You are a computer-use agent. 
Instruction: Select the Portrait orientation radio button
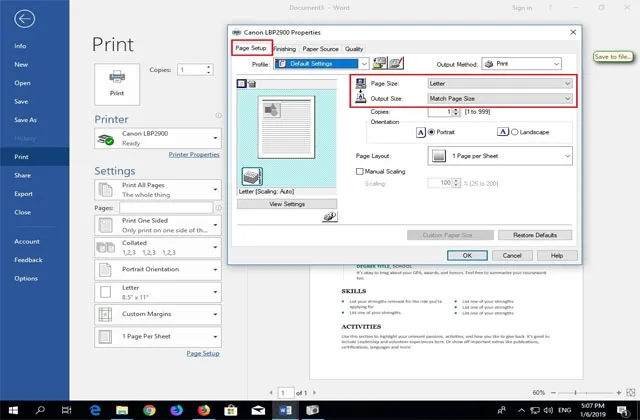[432, 131]
